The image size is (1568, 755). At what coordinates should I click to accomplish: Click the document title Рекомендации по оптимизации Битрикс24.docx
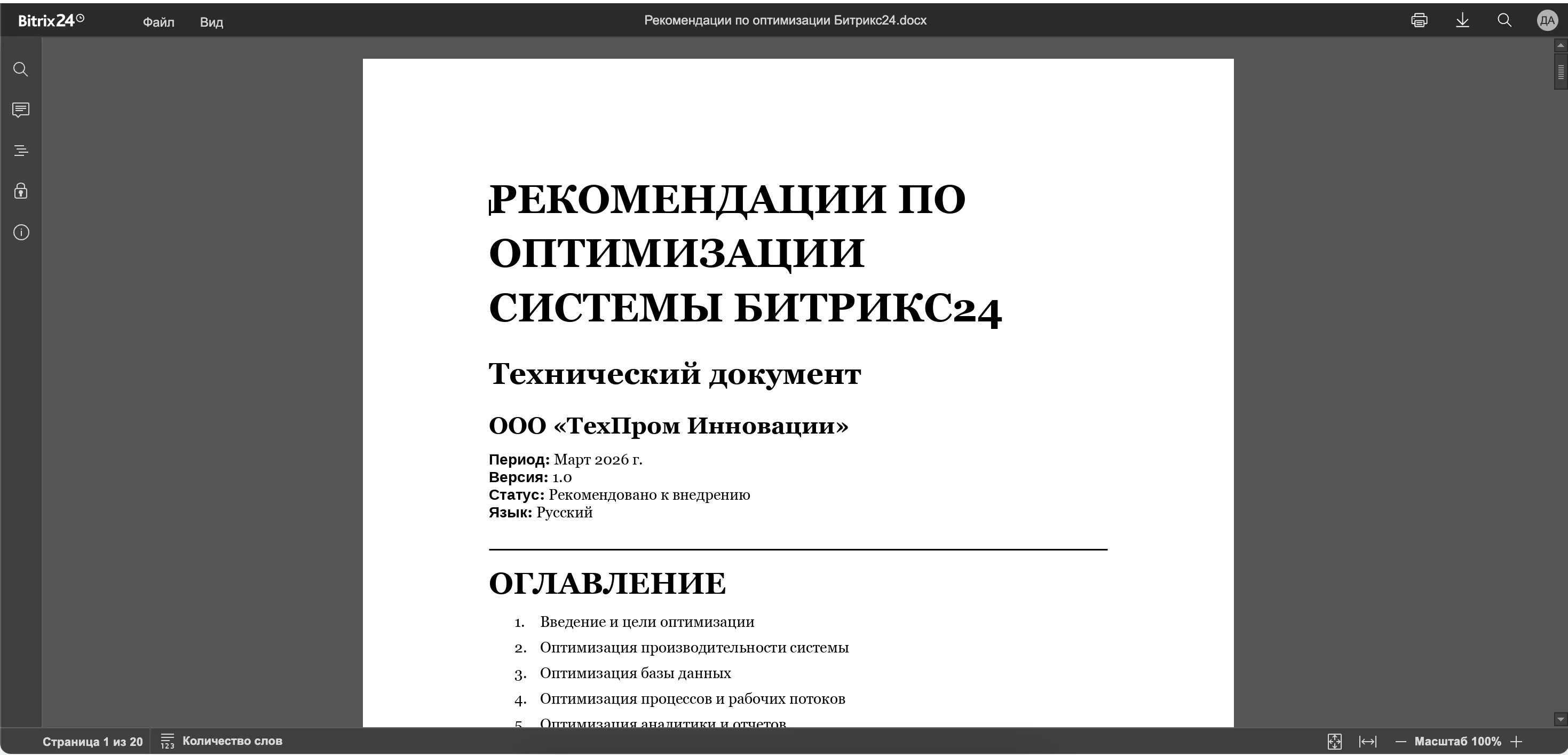[785, 20]
